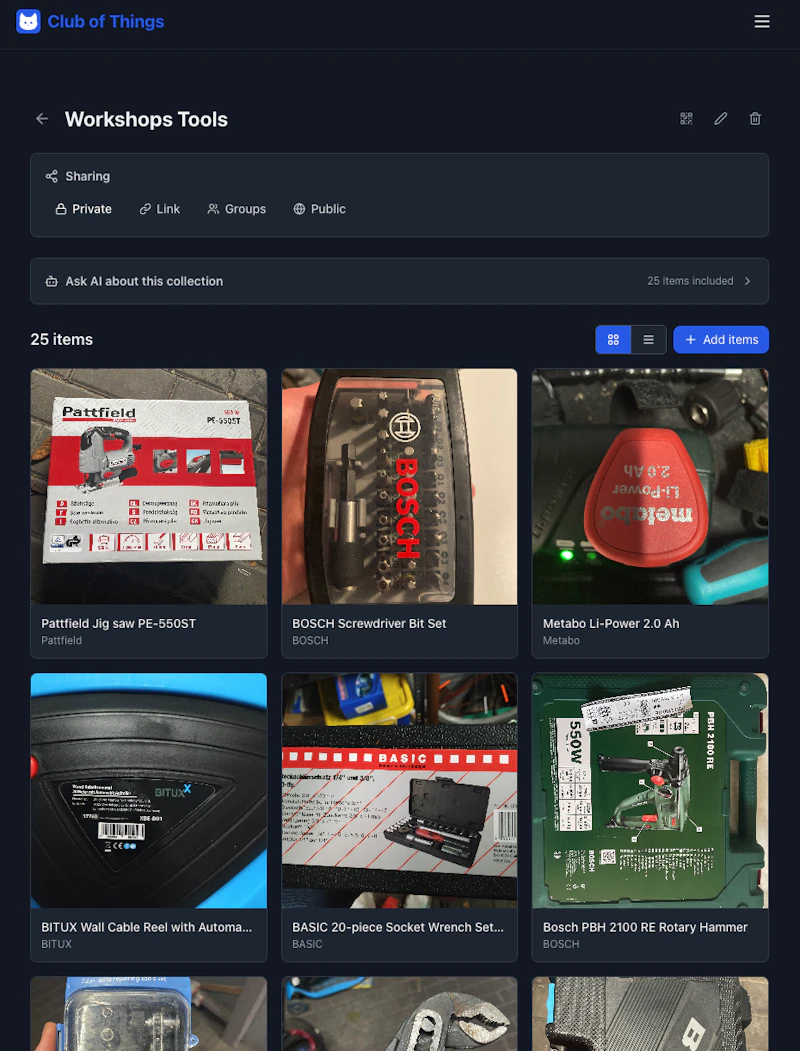This screenshot has width=800, height=1051.
Task: Set sharing to Link
Action: coord(159,209)
